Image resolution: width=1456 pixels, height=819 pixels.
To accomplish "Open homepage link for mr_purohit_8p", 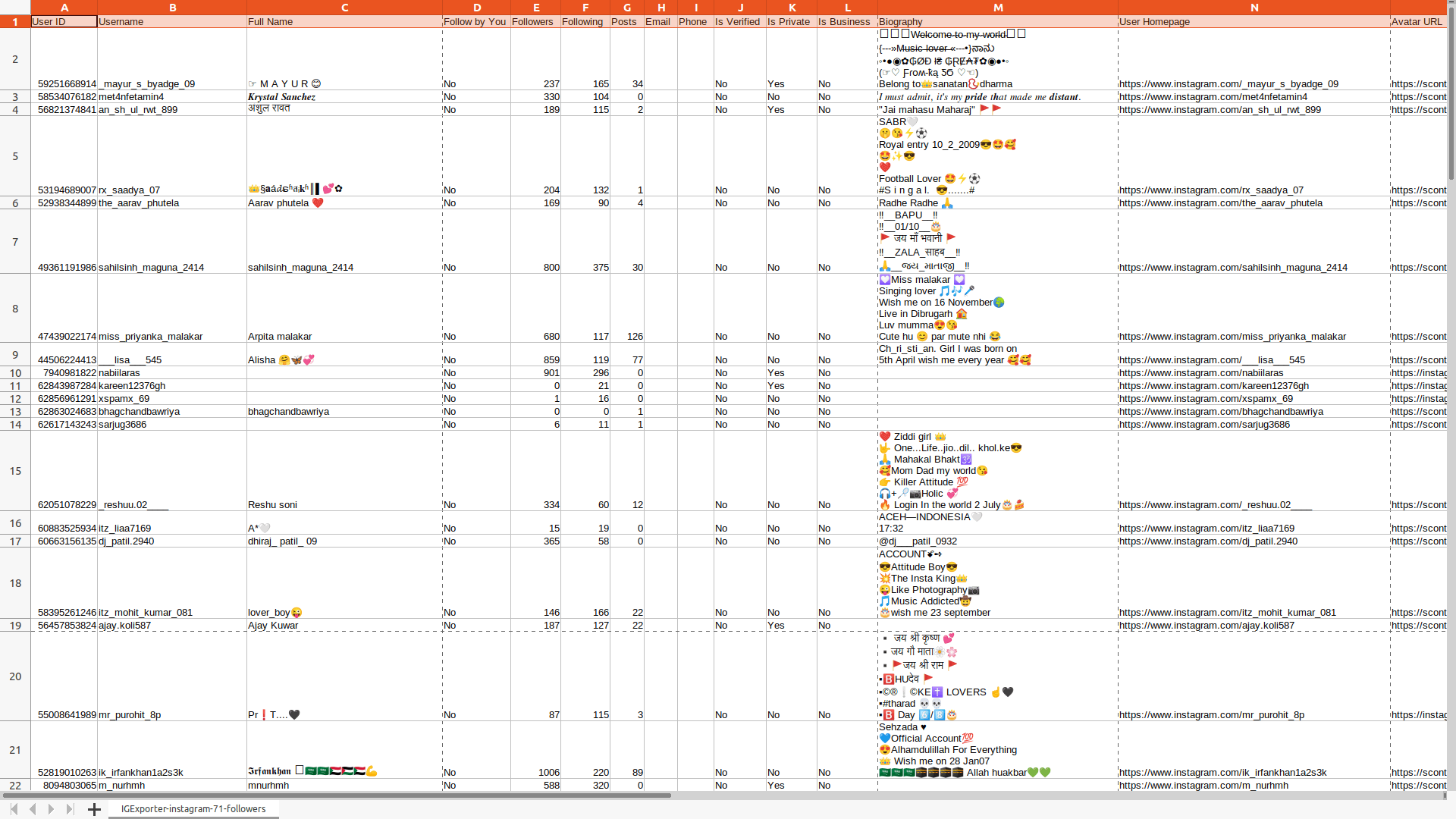I will coord(1211,715).
